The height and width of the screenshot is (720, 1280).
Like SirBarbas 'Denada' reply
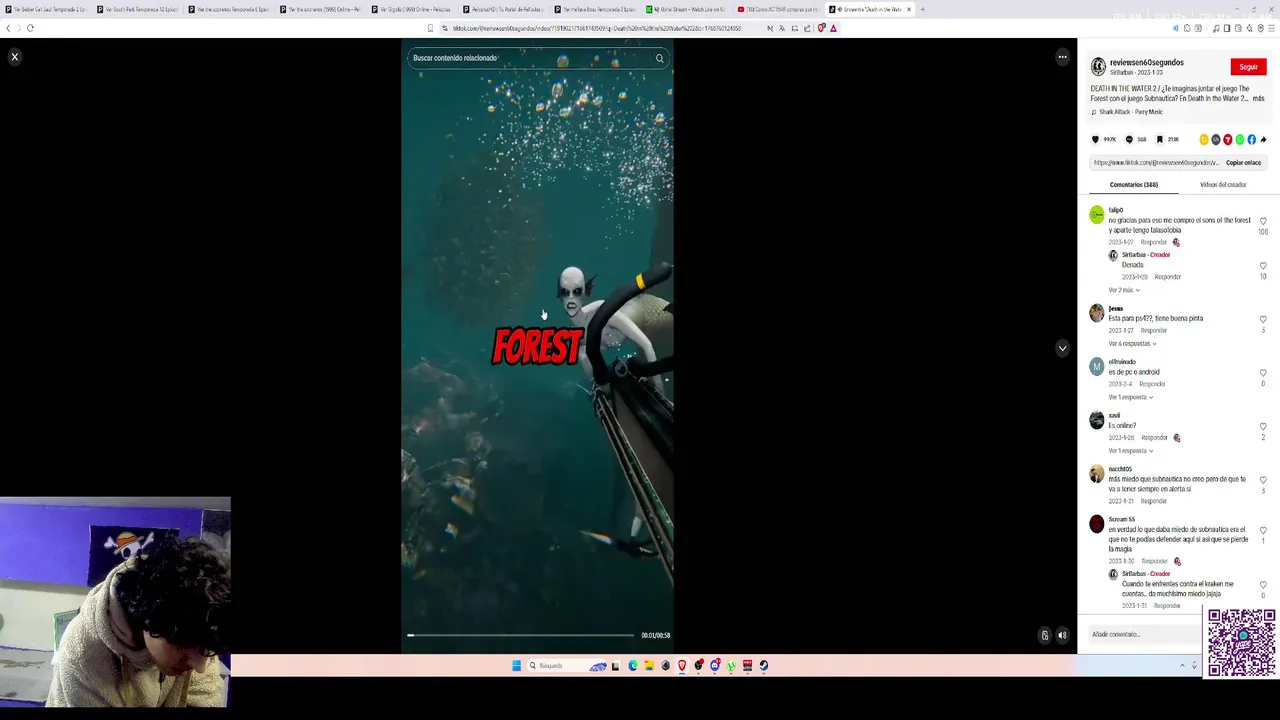tap(1263, 266)
